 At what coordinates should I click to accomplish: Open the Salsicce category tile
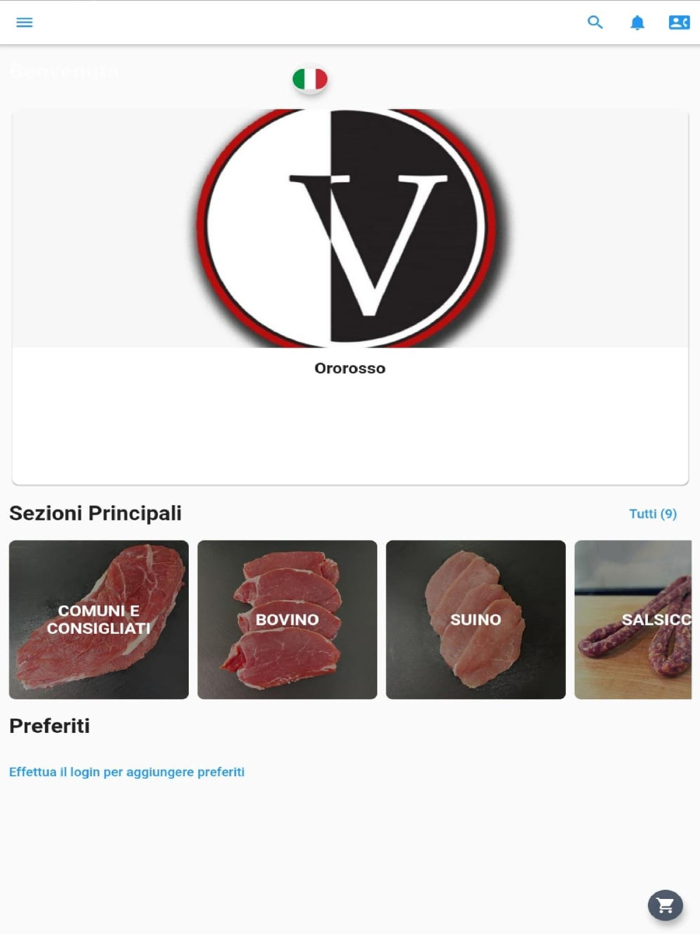click(633, 619)
